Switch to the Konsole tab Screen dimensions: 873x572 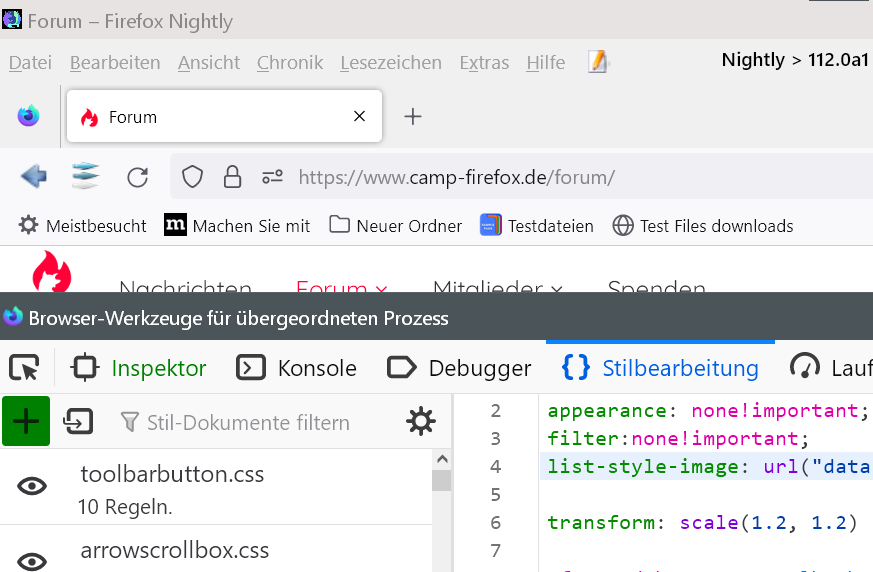coord(297,368)
